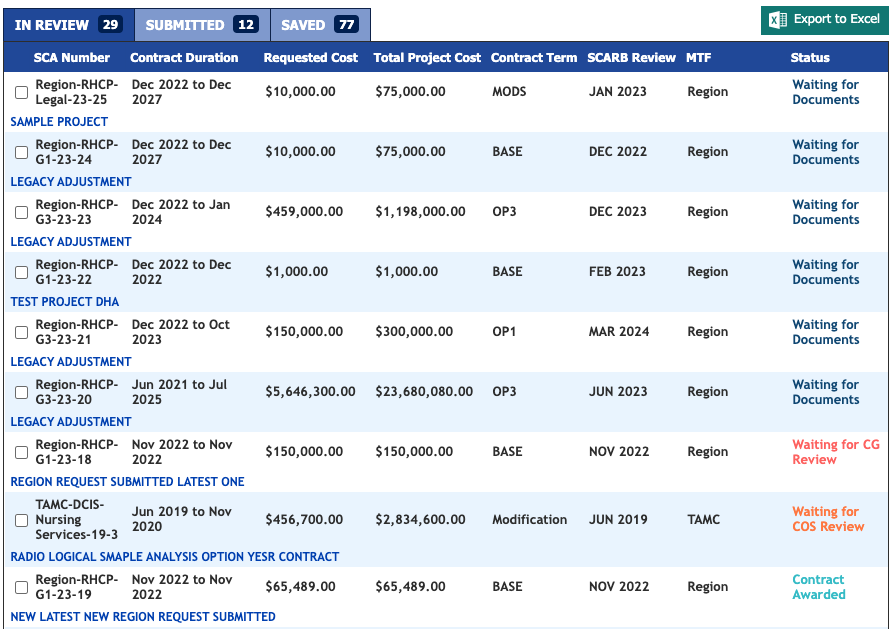Open the Saved tab
The width and height of the screenshot is (896, 629).
320,25
